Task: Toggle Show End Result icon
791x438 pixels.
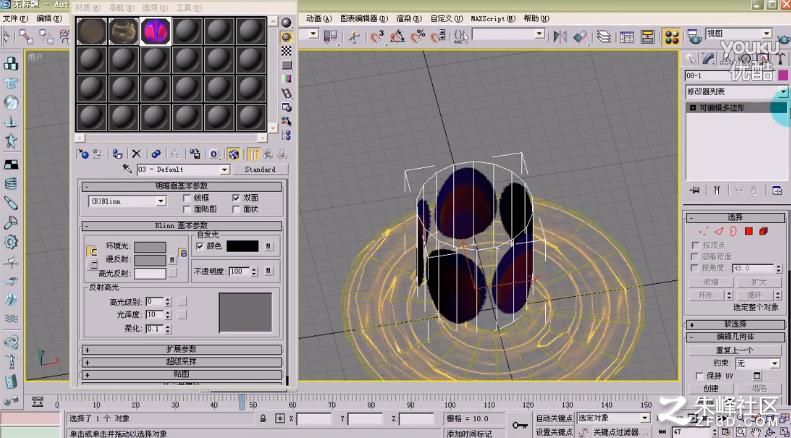Action: point(253,154)
